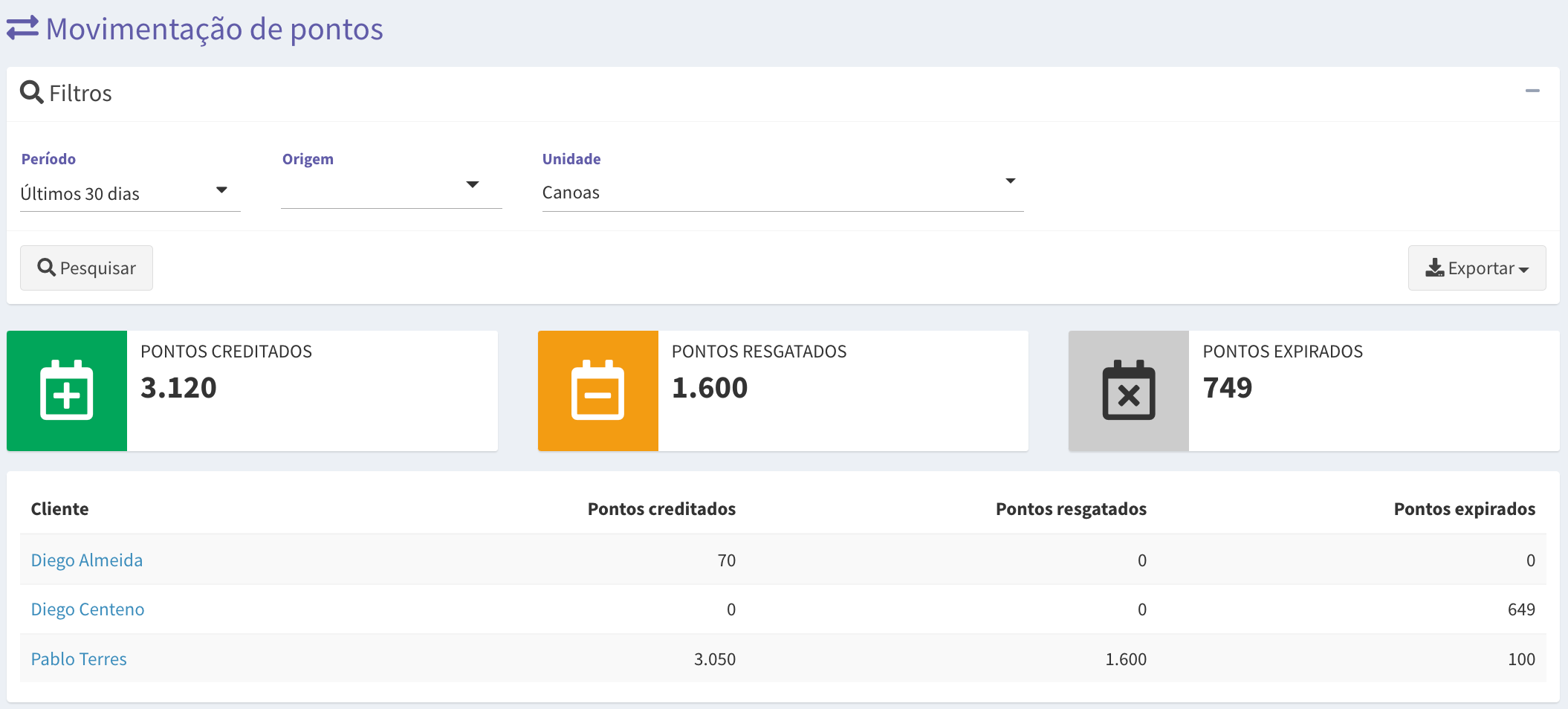Click the 3.050 credited points of Pablo Terres
Screen dimensions: 1568x709
click(715, 659)
